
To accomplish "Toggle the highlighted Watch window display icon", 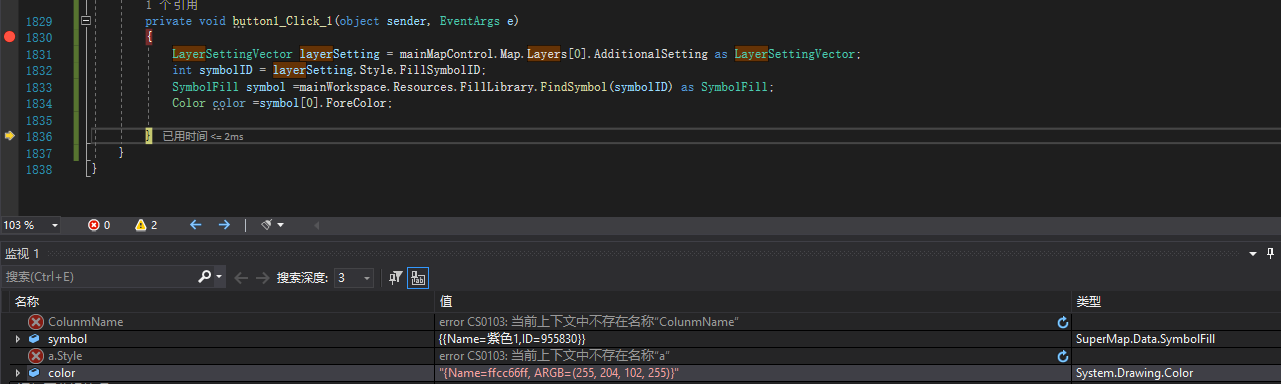I will [x=418, y=278].
